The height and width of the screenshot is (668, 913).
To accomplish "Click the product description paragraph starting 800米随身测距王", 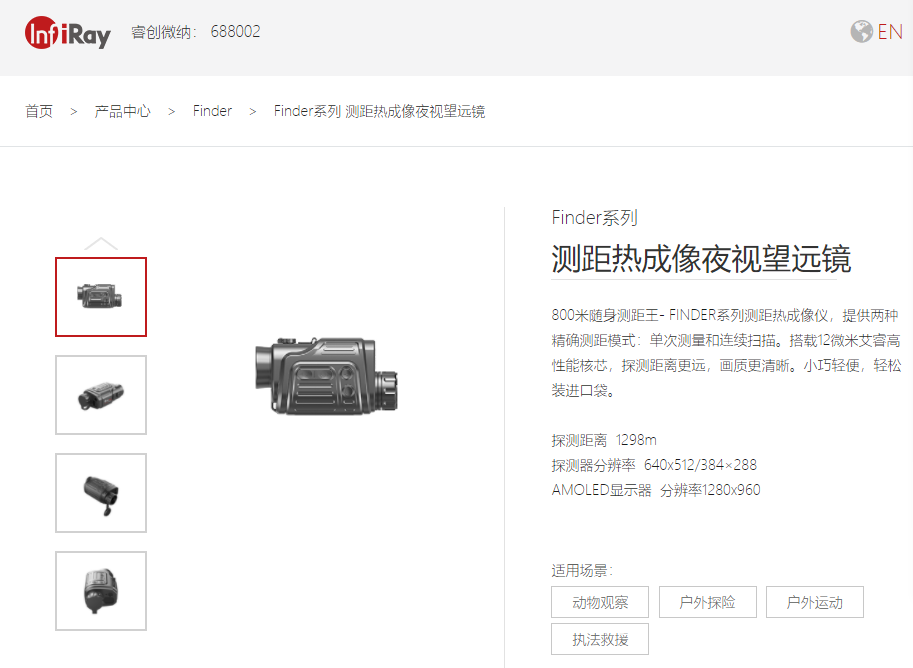I will [726, 353].
